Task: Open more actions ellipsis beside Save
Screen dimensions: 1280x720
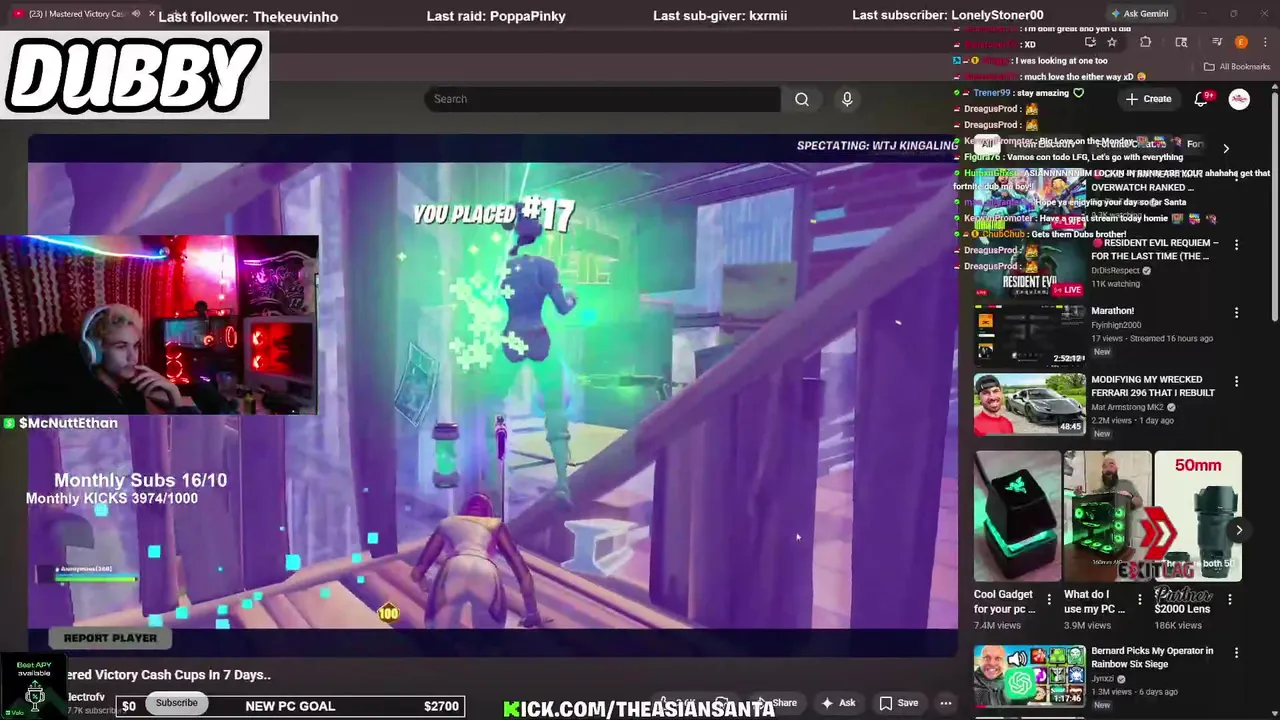Action: [945, 703]
